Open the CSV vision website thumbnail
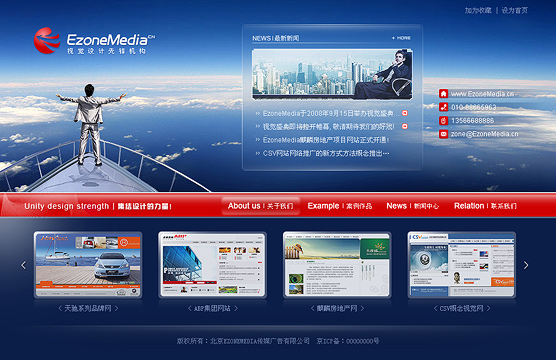The image size is (556, 360). tap(461, 265)
